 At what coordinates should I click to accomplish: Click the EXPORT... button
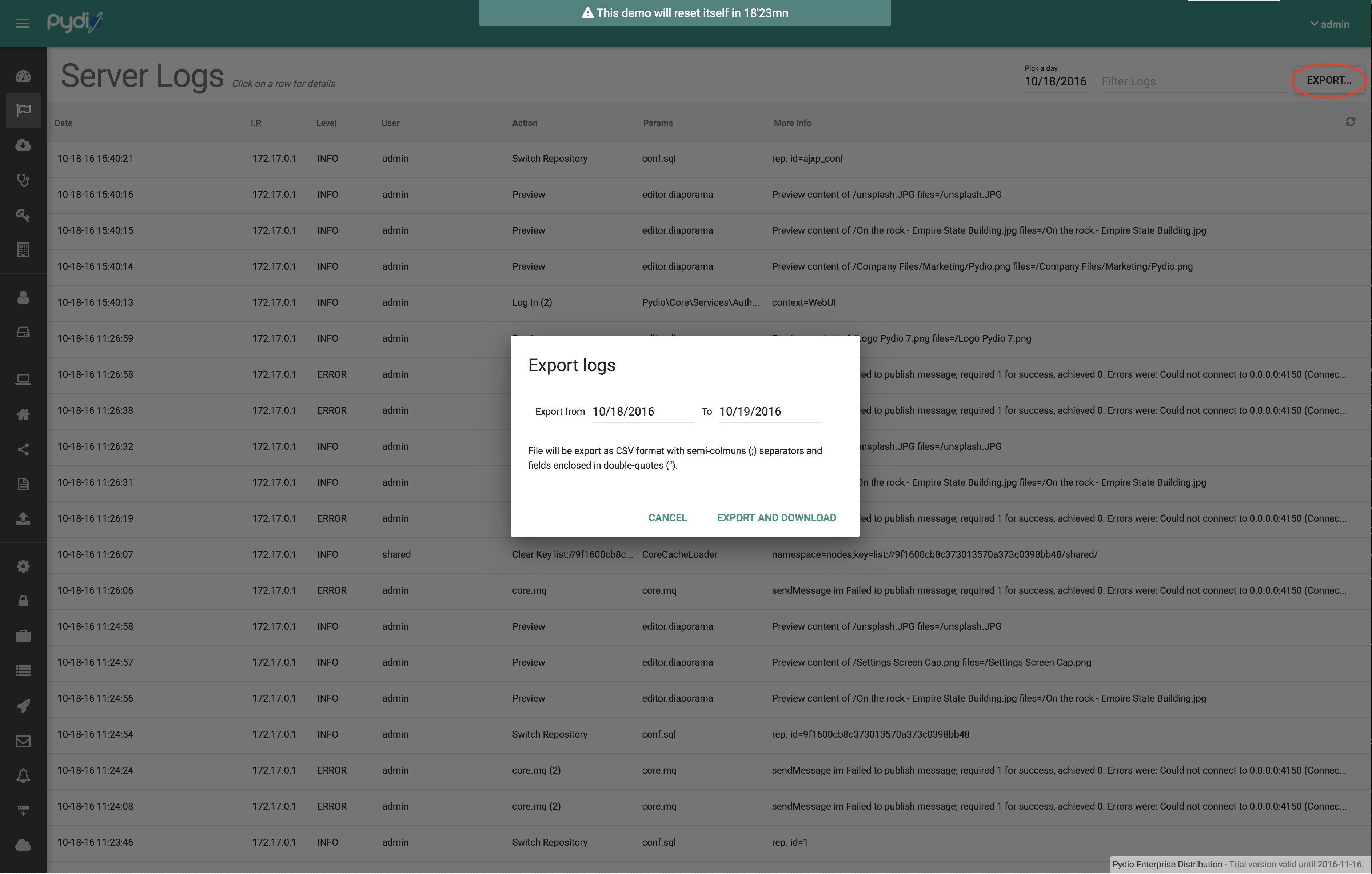pos(1329,80)
